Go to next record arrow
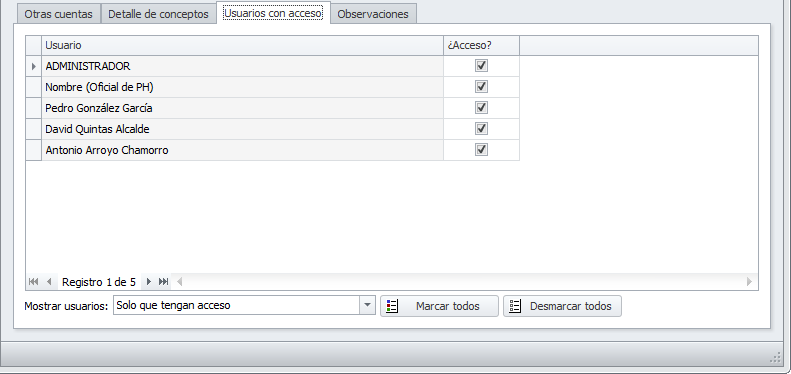The height and width of the screenshot is (374, 791). [x=148, y=282]
